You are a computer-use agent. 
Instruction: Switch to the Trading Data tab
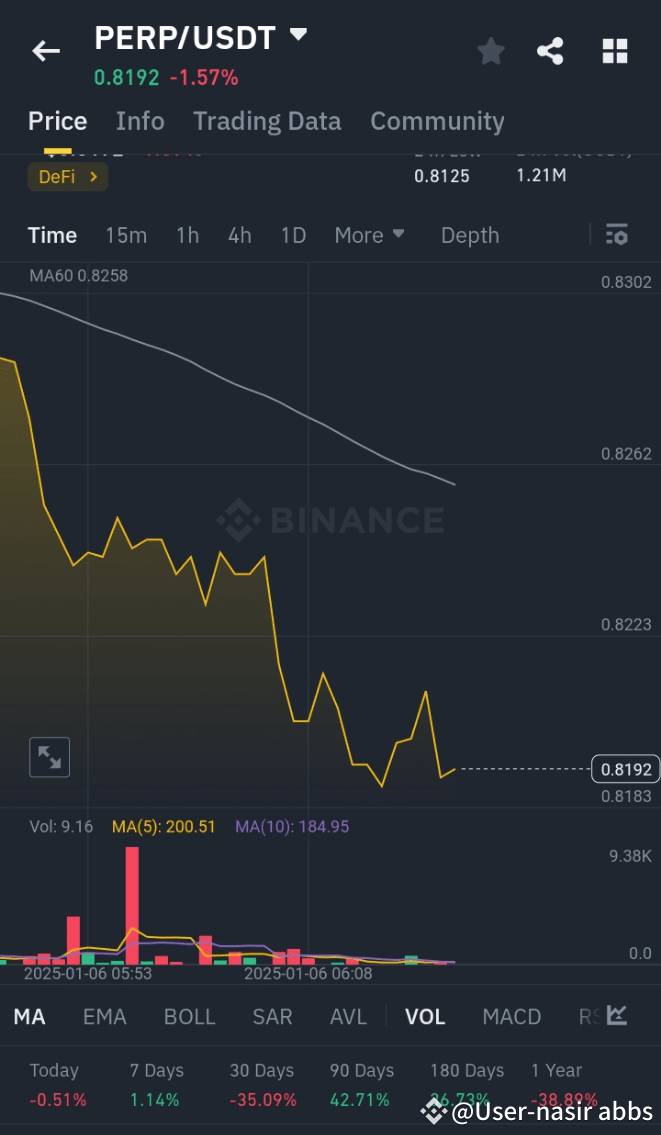(266, 121)
